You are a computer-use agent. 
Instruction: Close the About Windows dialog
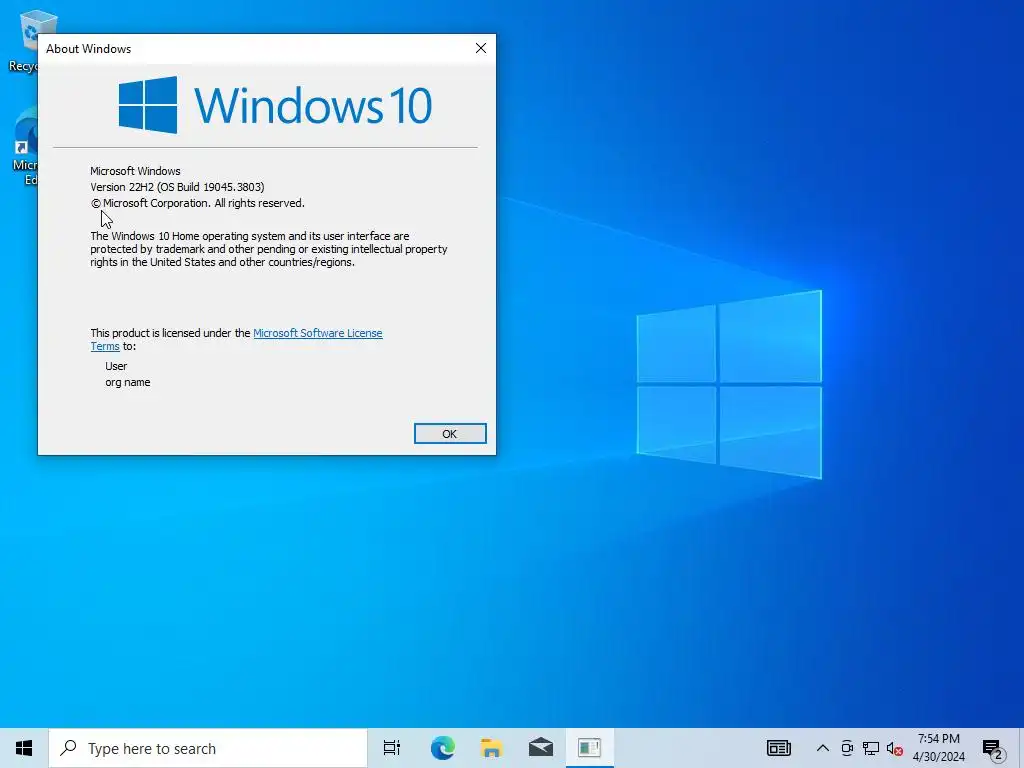tap(481, 48)
